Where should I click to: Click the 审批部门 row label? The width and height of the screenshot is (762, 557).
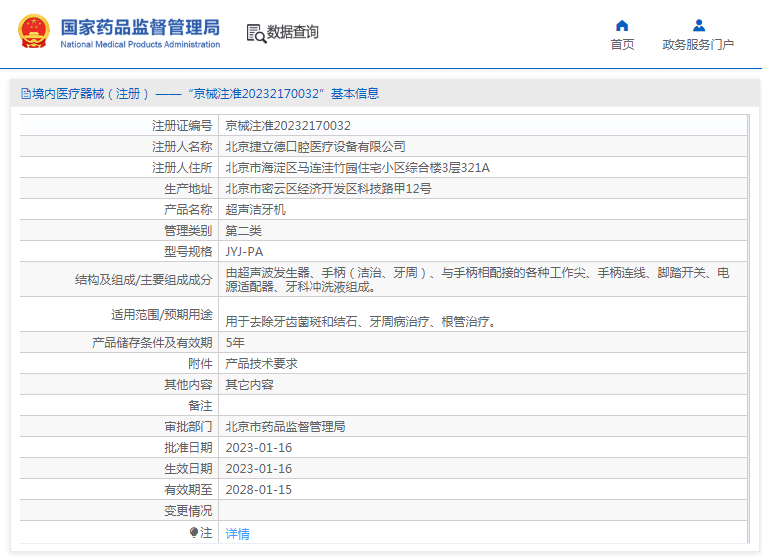click(188, 427)
